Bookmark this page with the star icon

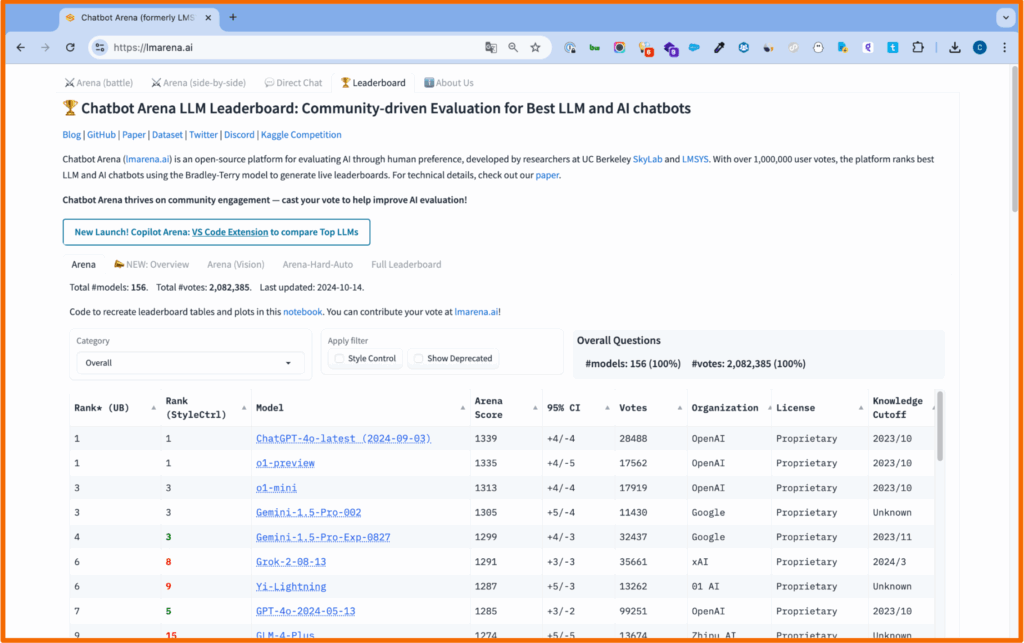point(535,47)
